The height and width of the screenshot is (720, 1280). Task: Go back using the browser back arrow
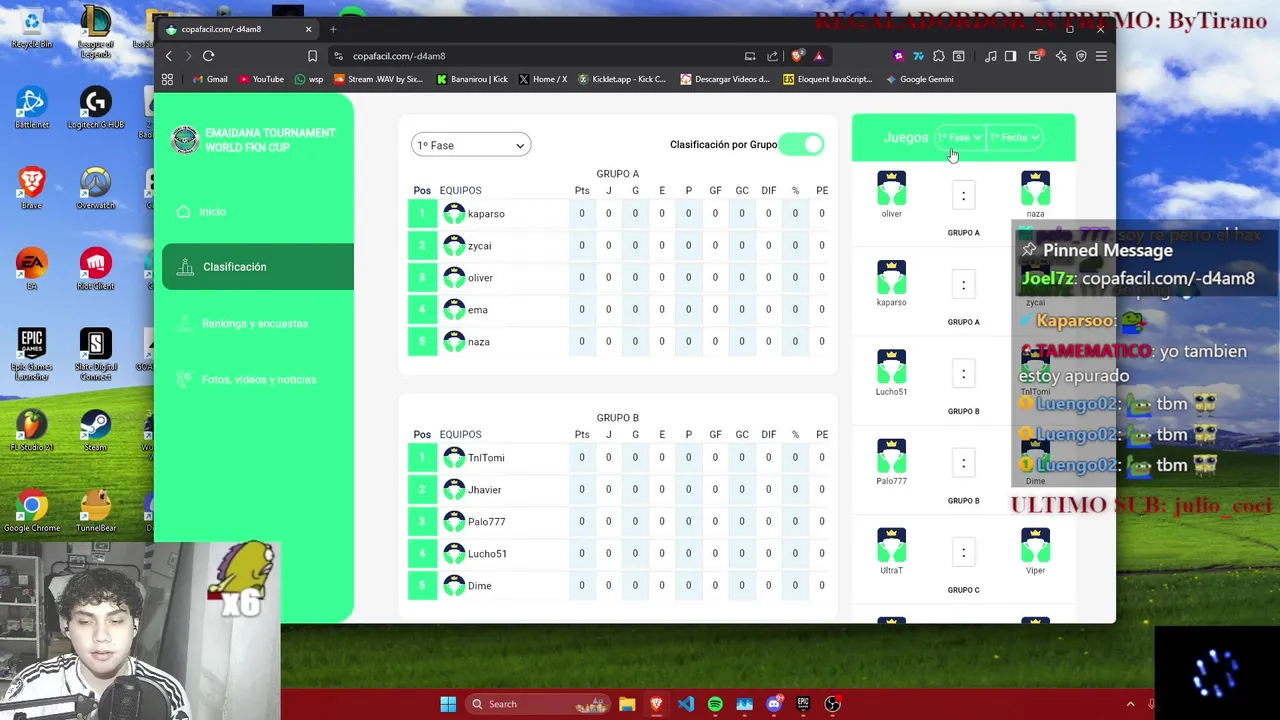[x=168, y=56]
